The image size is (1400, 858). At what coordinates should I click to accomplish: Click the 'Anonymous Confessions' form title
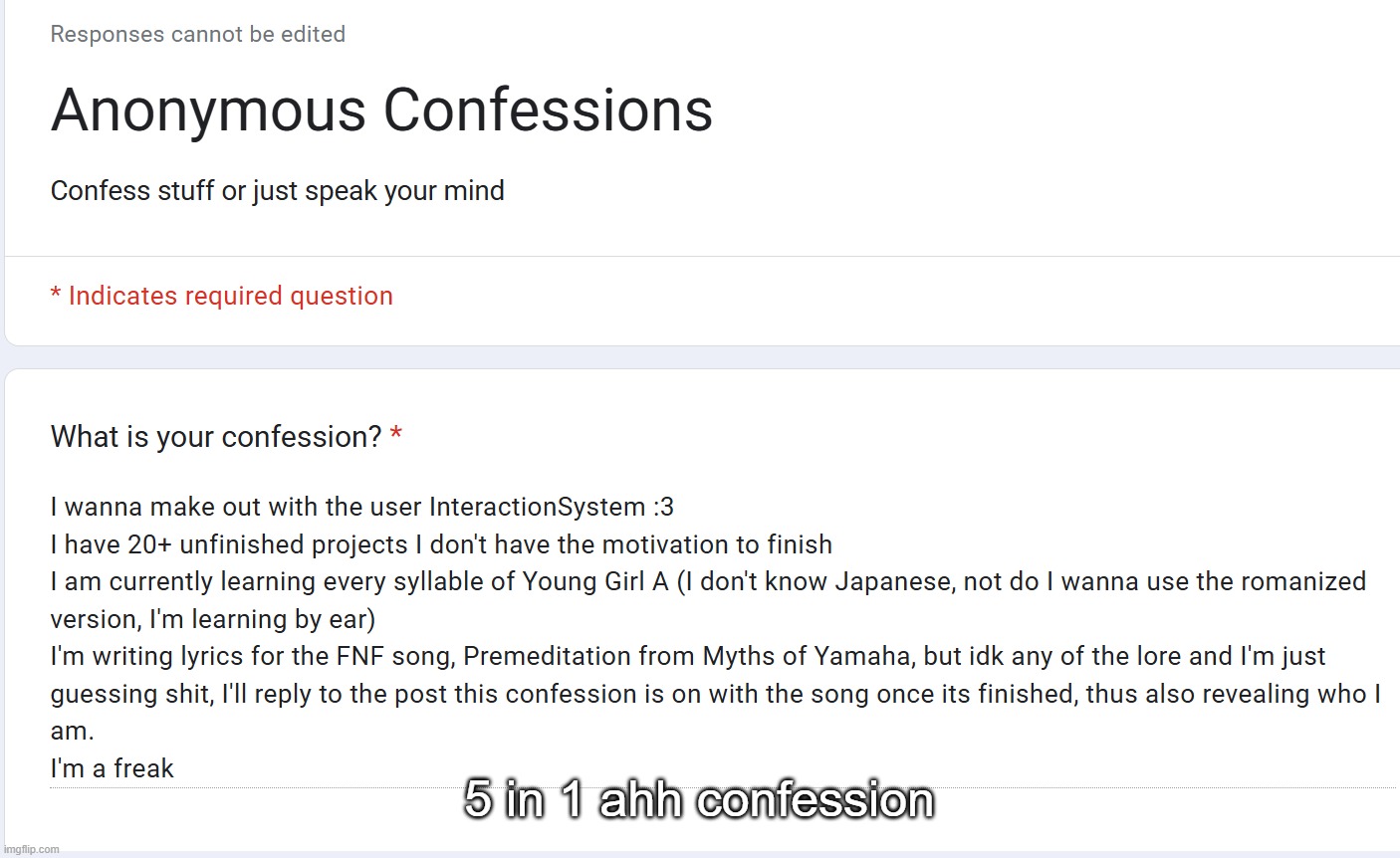point(381,109)
